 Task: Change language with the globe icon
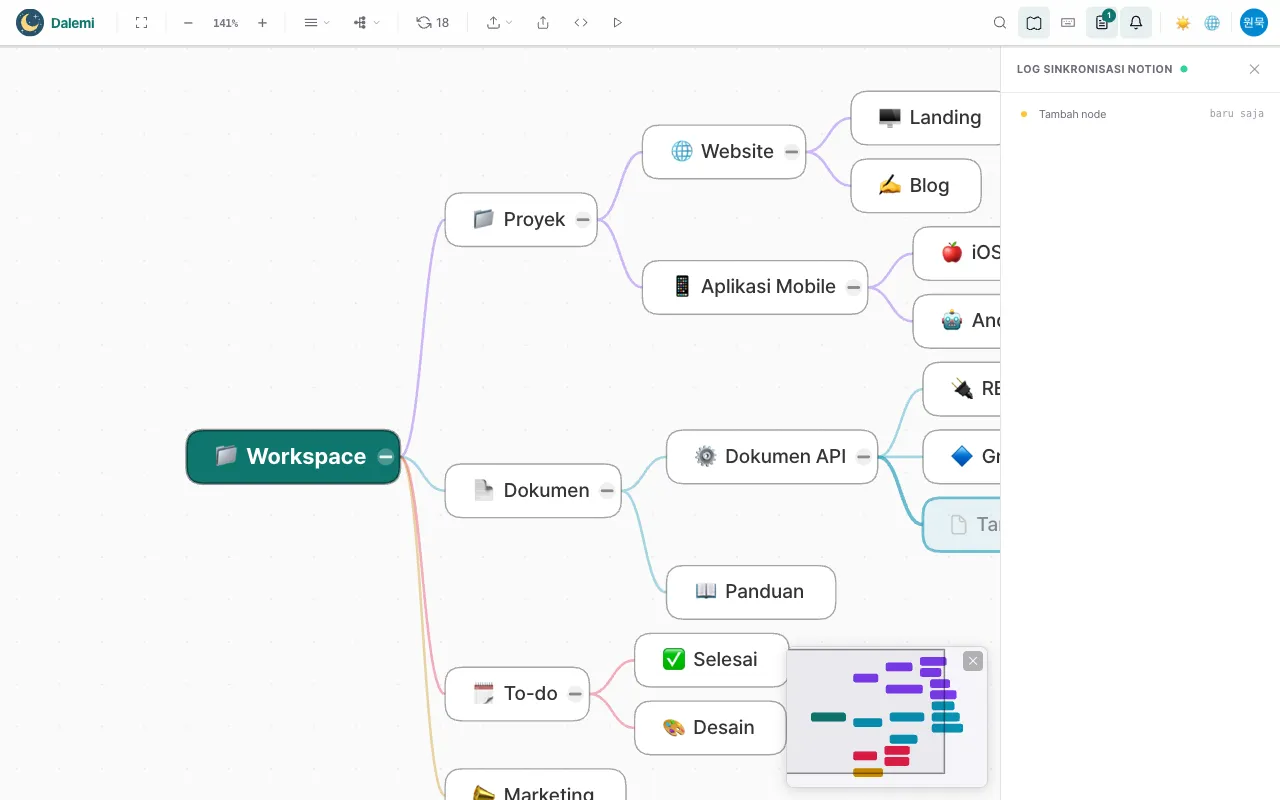point(1212,22)
